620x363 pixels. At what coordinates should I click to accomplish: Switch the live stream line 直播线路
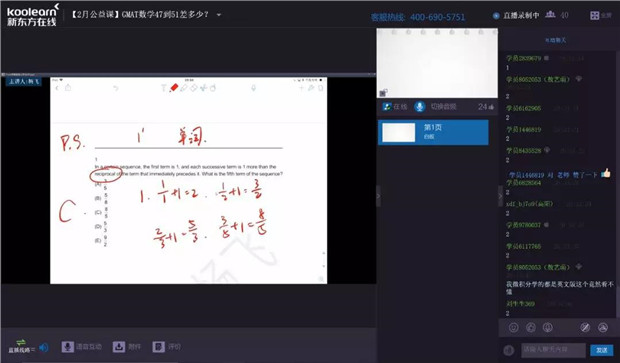22,346
